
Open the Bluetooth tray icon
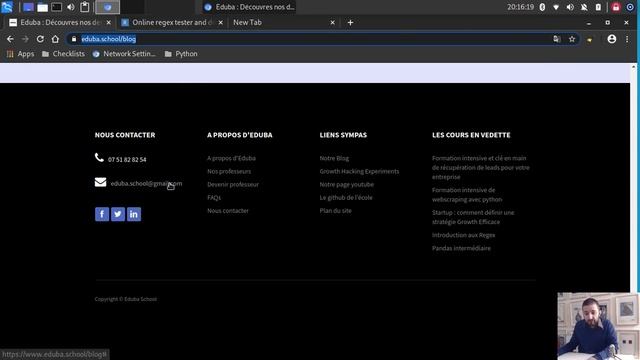click(542, 7)
